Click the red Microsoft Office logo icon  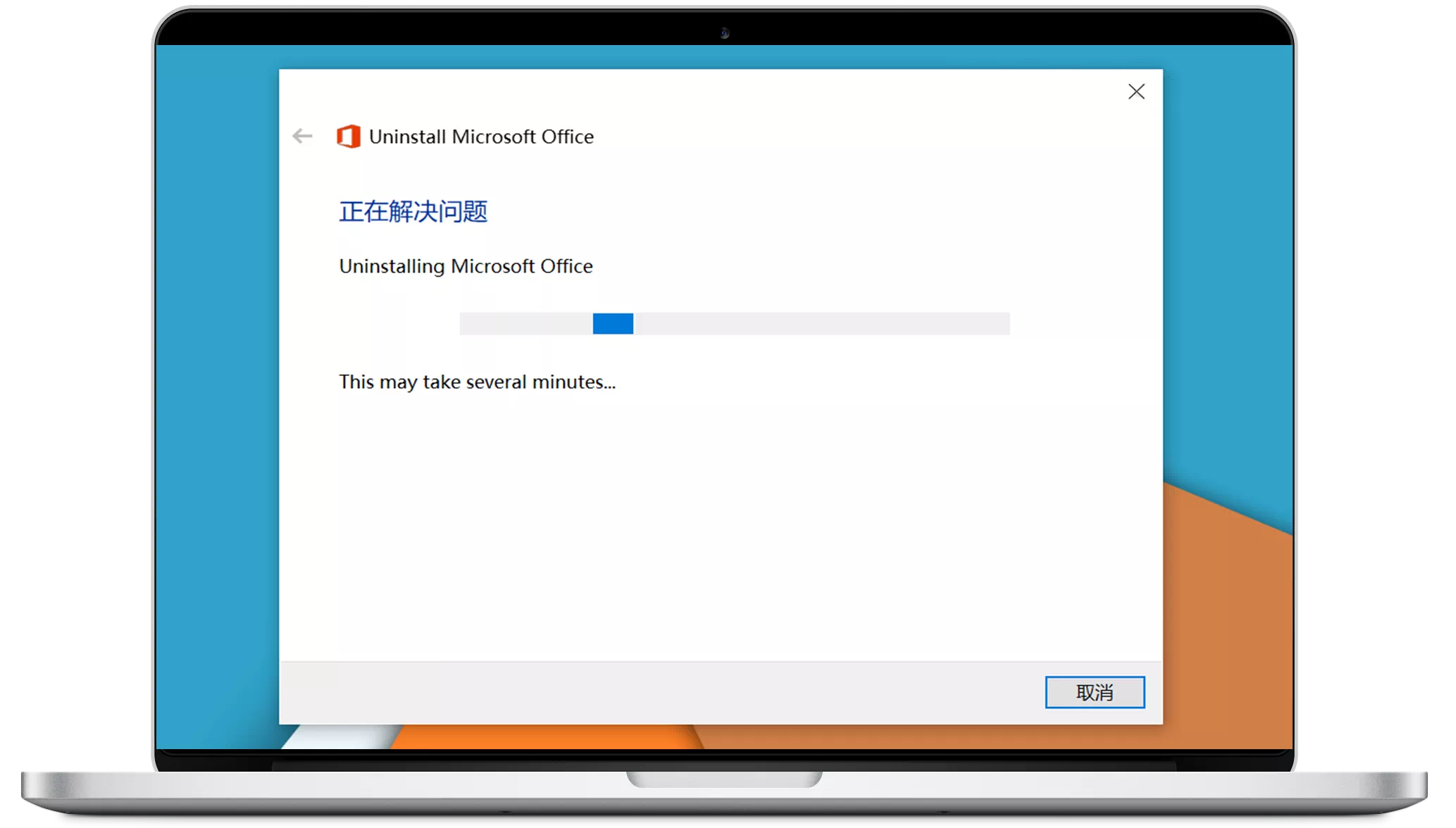349,136
